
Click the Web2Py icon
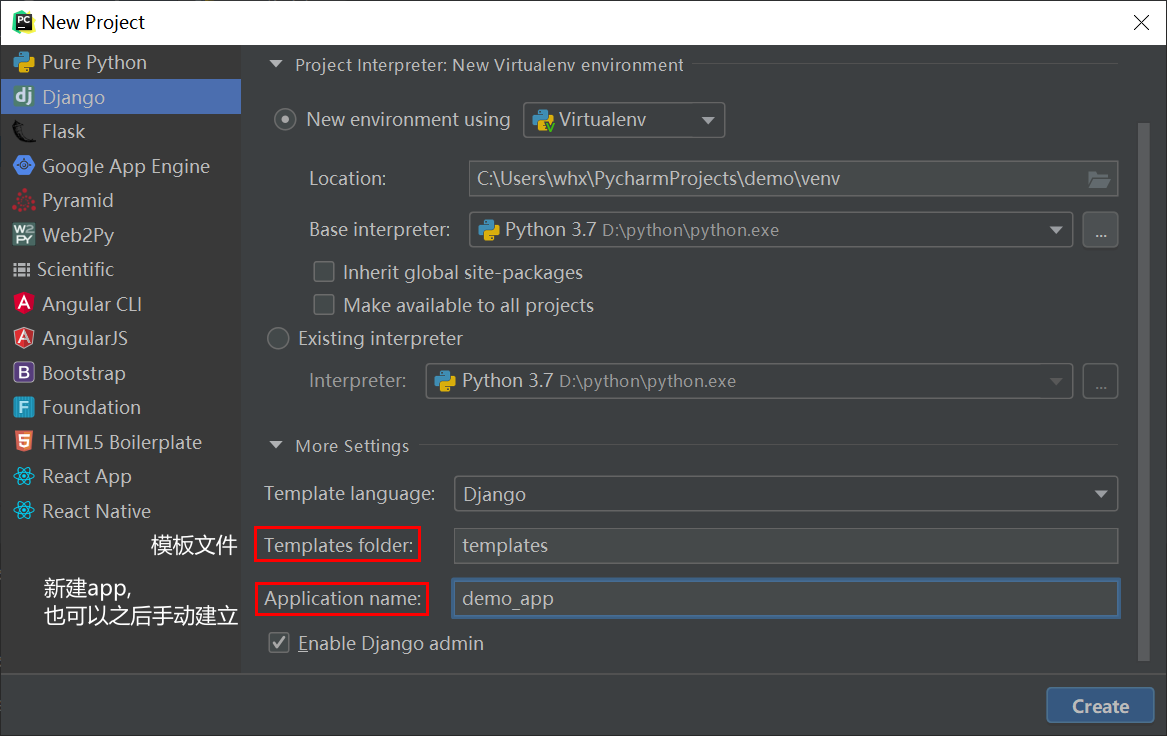pyautogui.click(x=24, y=234)
